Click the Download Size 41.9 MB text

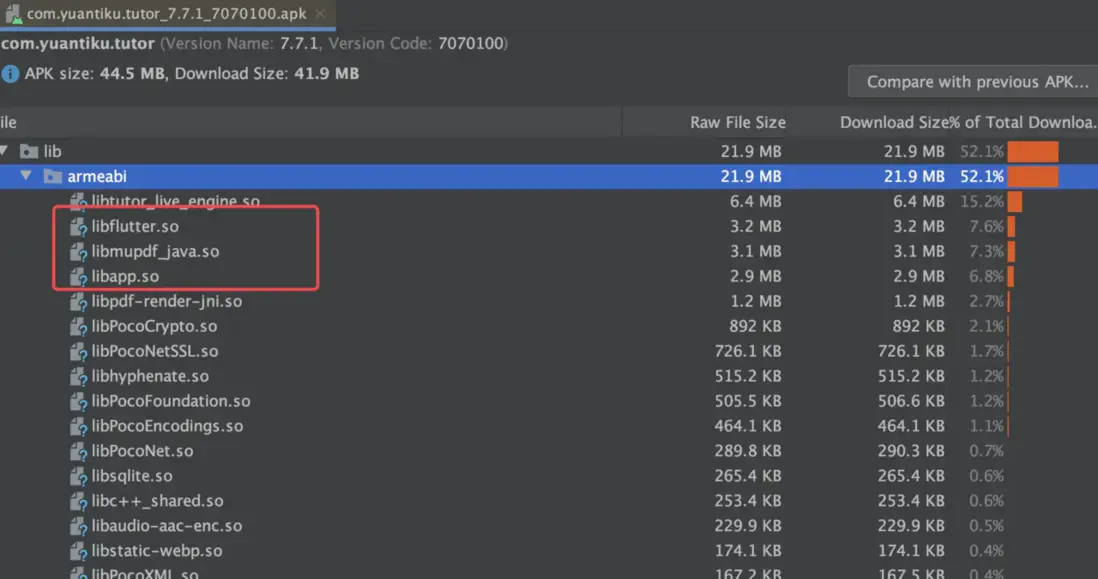267,74
